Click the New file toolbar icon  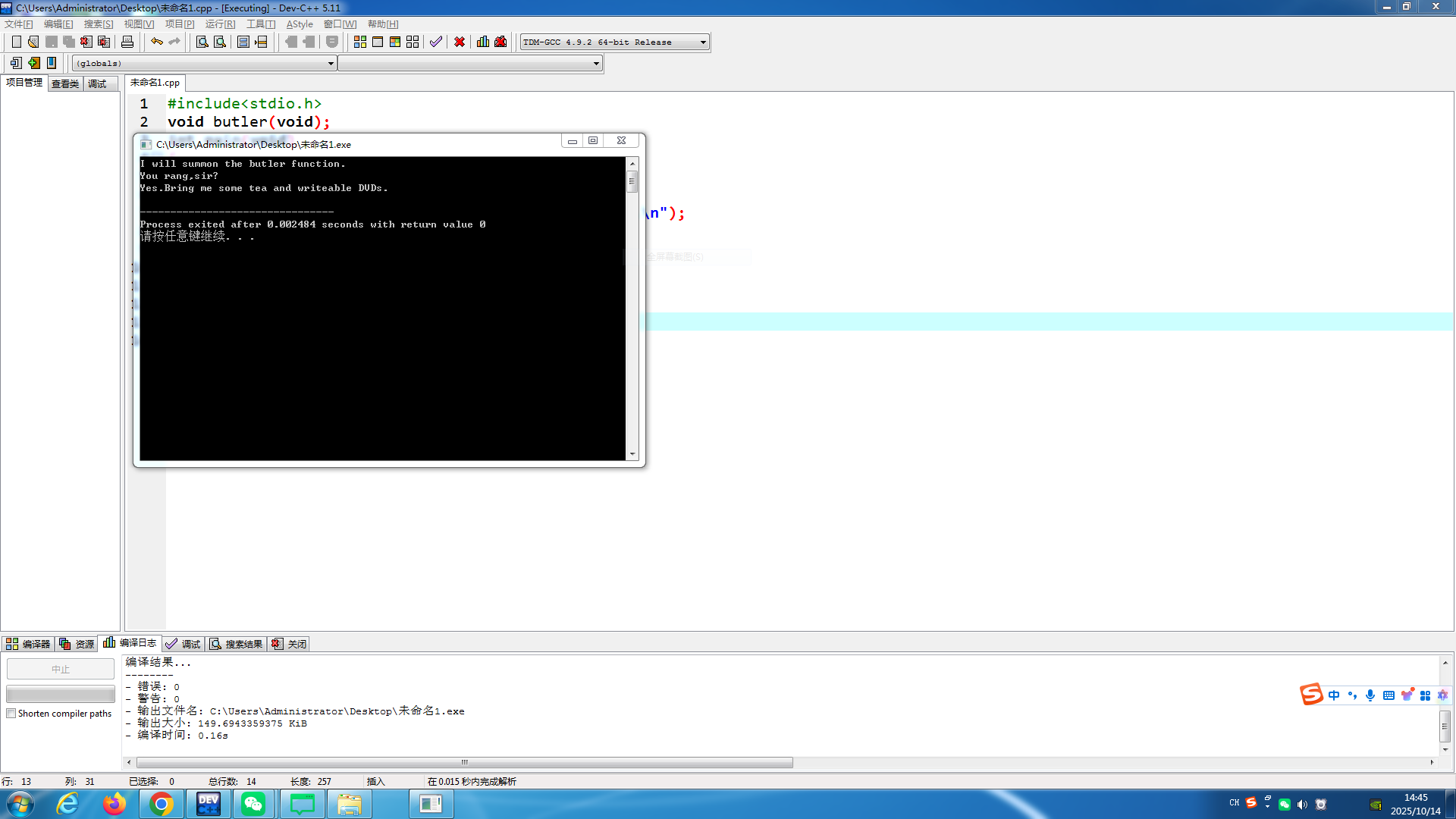tap(16, 42)
